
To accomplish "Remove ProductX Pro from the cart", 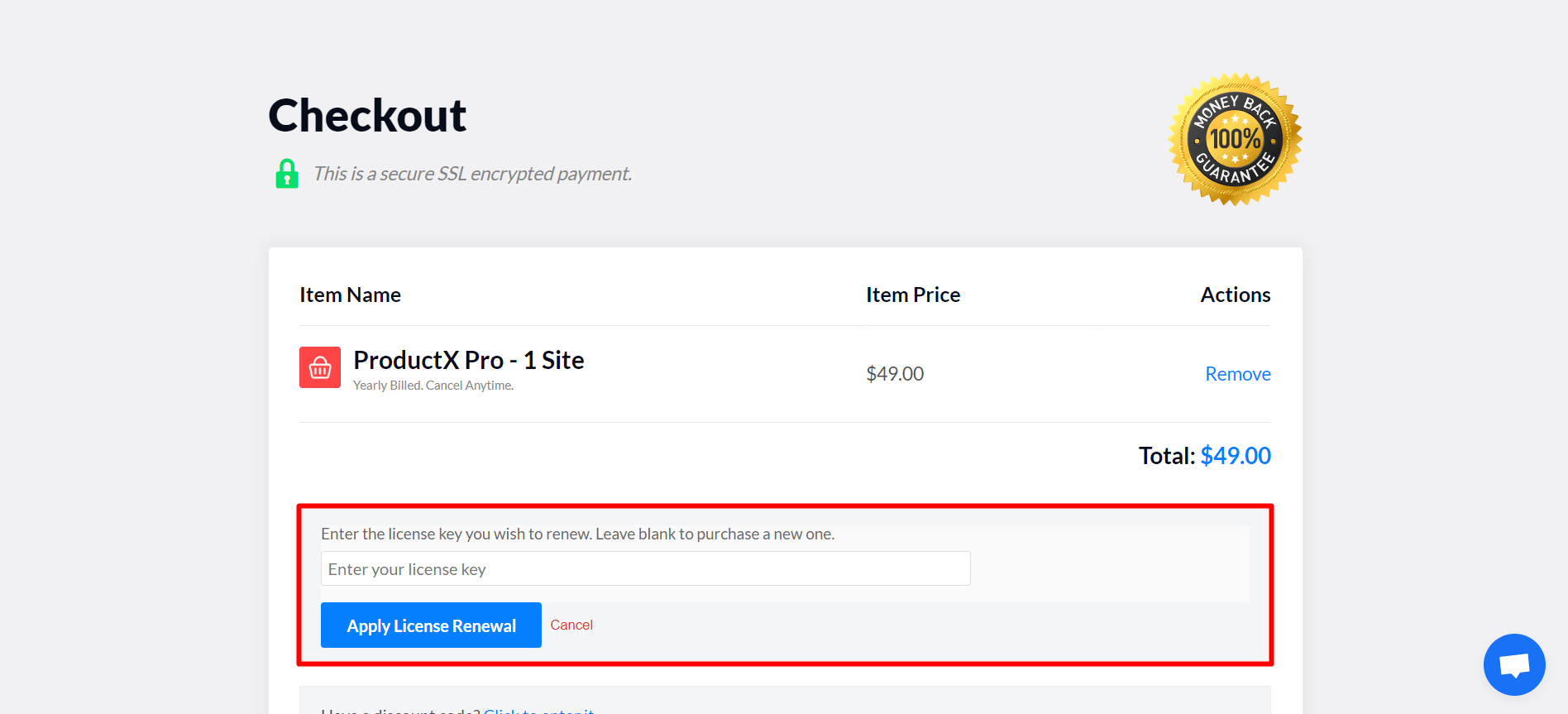I will 1237,373.
